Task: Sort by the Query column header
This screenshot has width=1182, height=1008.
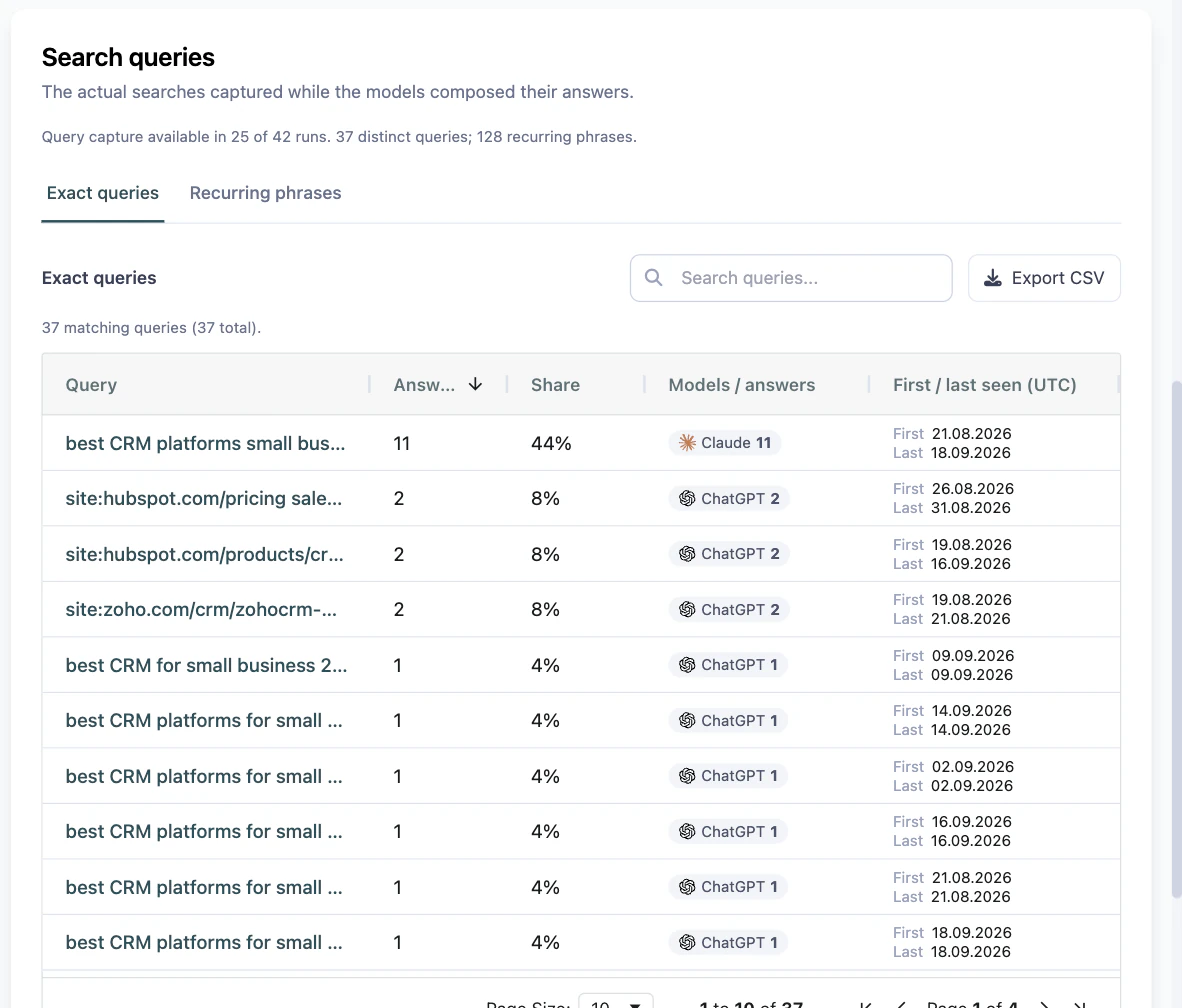Action: click(x=91, y=385)
